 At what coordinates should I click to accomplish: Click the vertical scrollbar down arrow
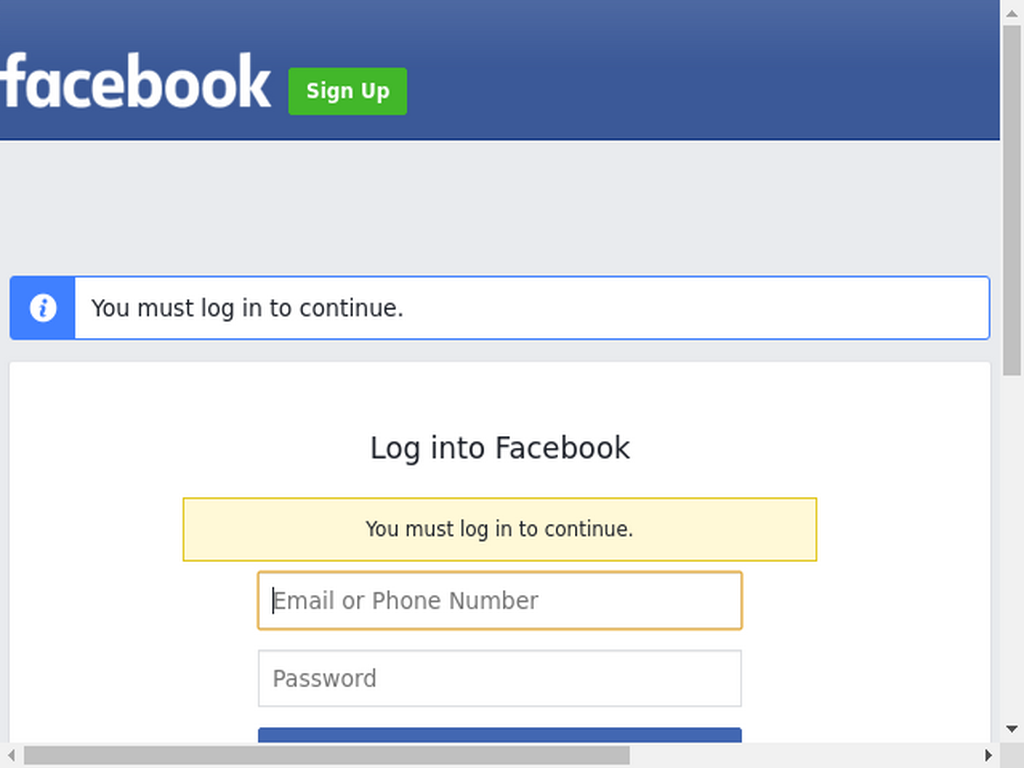(1012, 729)
